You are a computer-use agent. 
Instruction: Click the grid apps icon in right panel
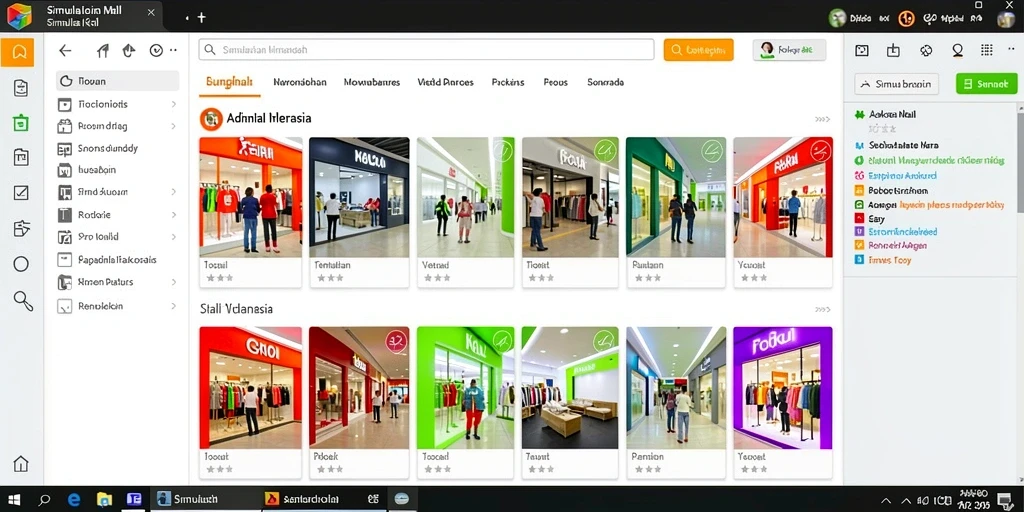(x=987, y=50)
